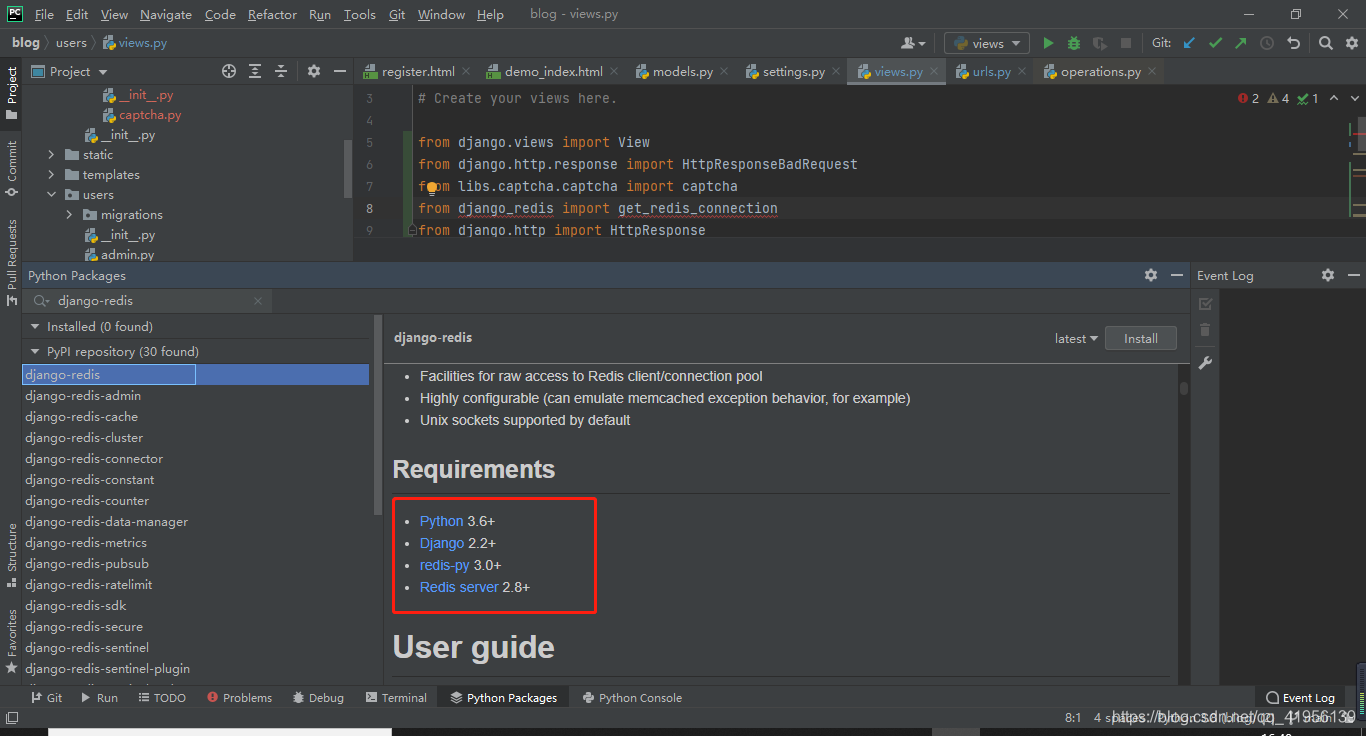This screenshot has width=1366, height=736.
Task: Click the Stop square icon in the toolbar
Action: coord(1126,43)
